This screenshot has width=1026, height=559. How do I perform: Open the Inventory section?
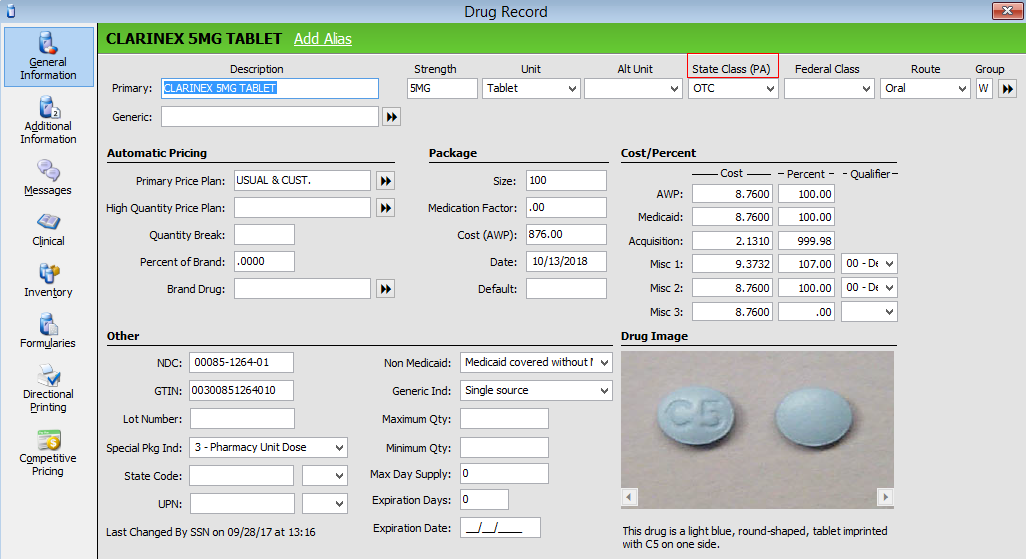(48, 280)
